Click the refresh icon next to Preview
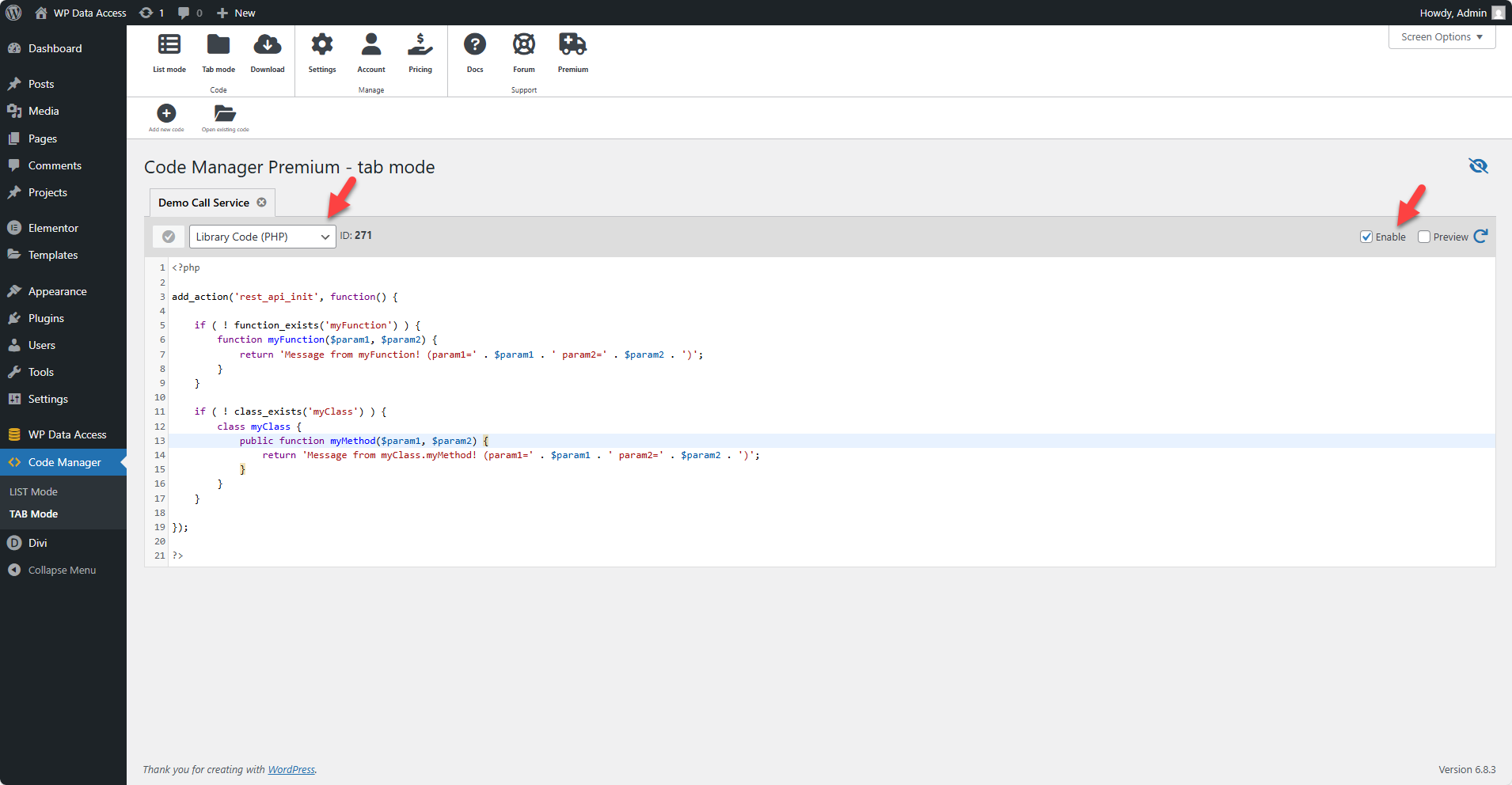Viewport: 1512px width, 785px height. point(1481,236)
